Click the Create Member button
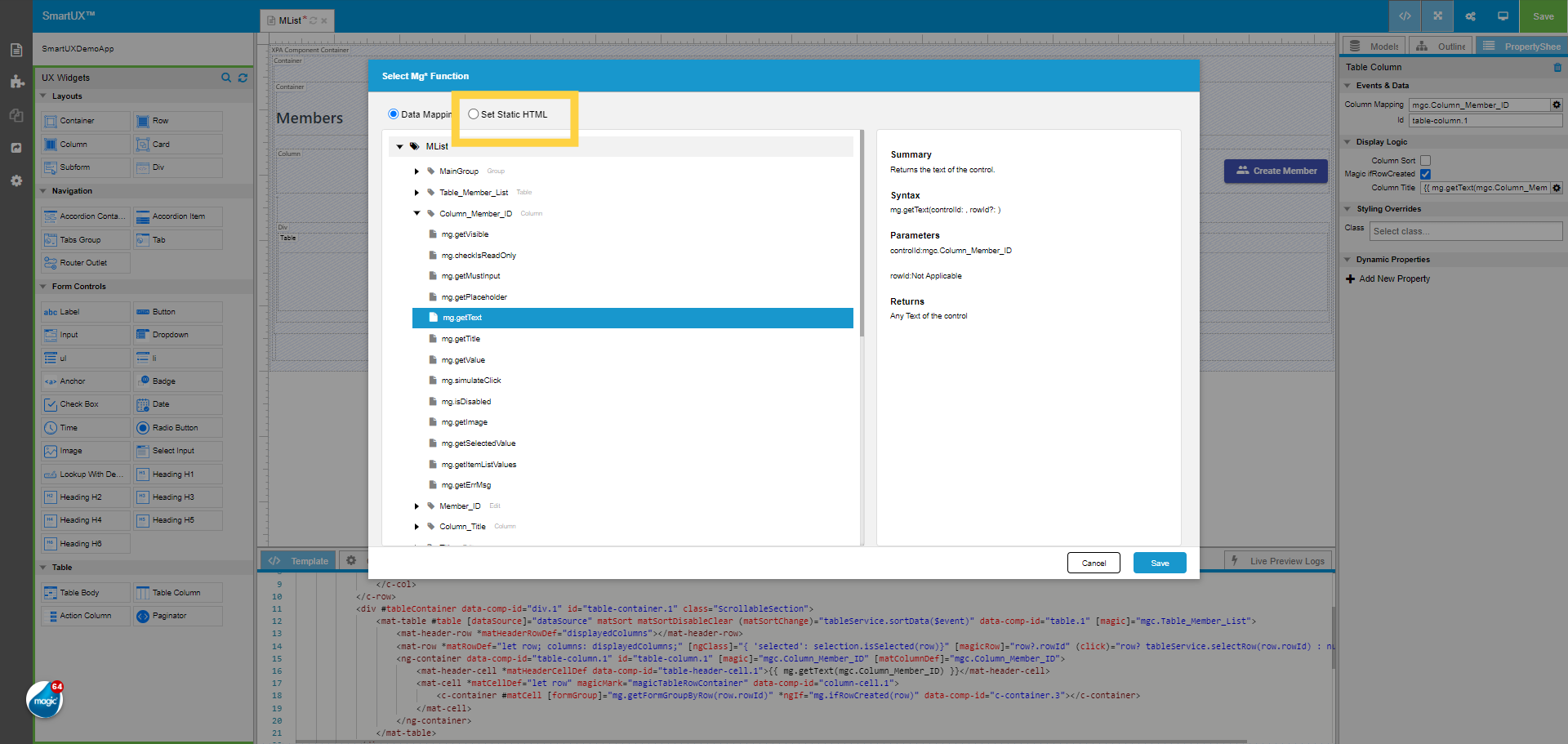 1276,171
